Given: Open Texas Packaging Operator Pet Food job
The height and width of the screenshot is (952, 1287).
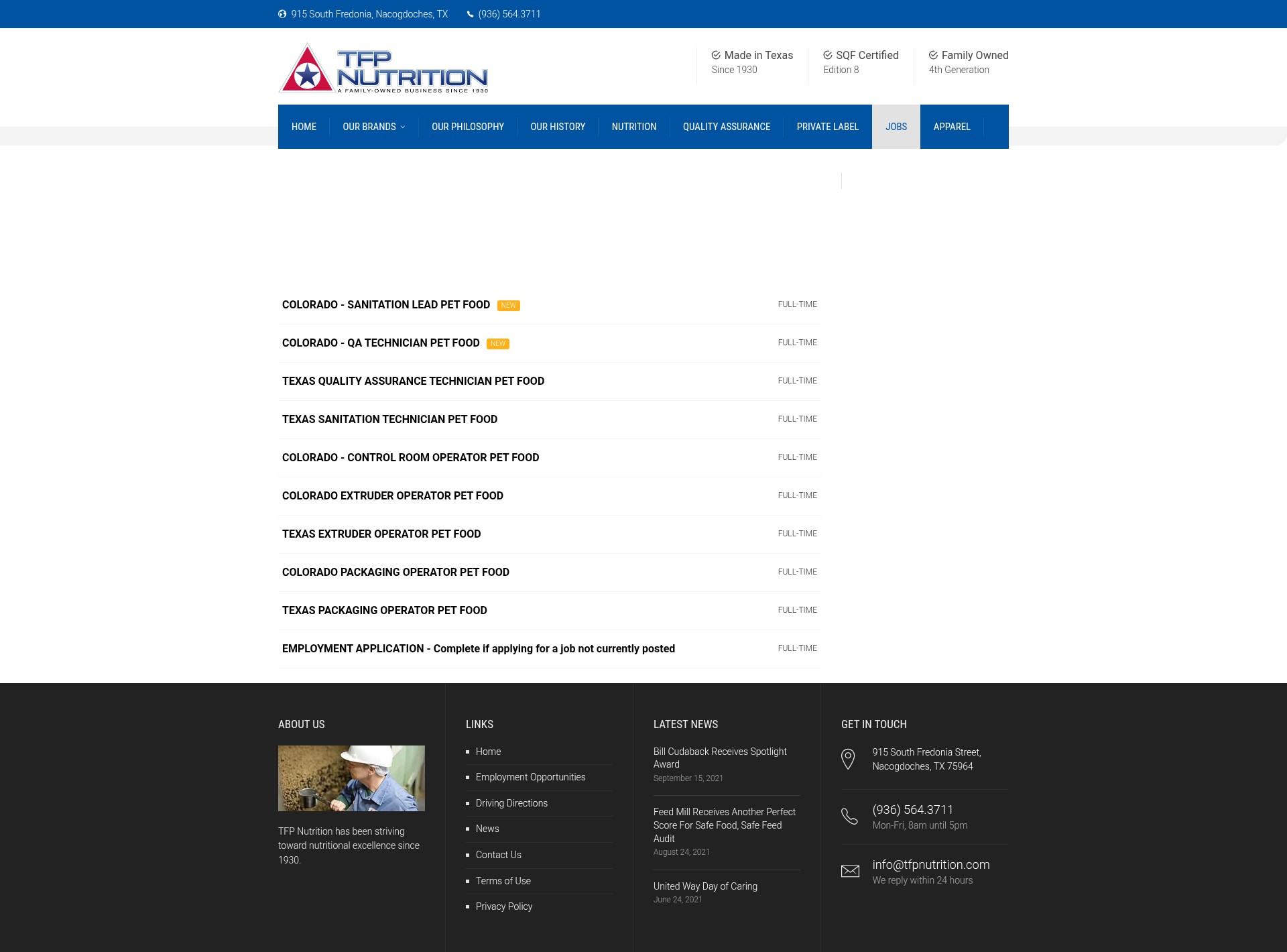Looking at the screenshot, I should [x=385, y=611].
